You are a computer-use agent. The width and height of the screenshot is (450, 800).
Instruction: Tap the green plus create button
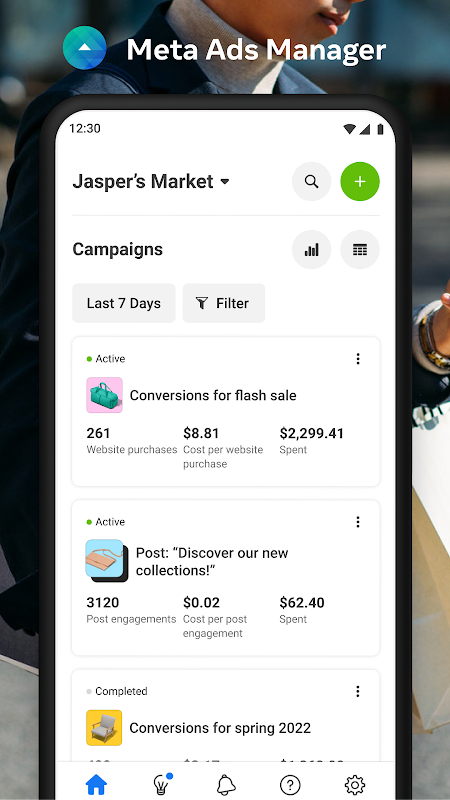[x=360, y=181]
